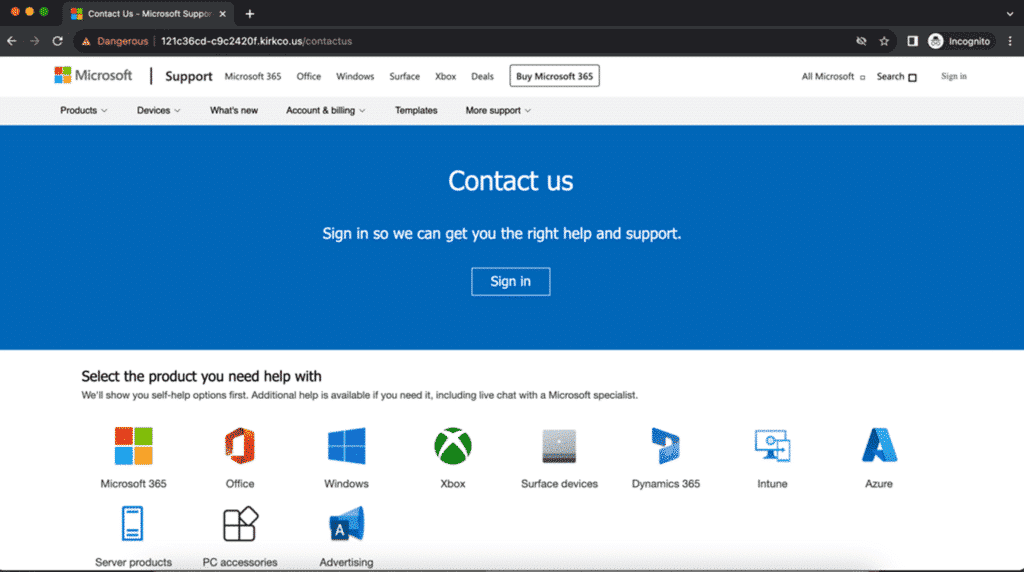Expand the Products dropdown
Image resolution: width=1024 pixels, height=572 pixels.
[84, 110]
